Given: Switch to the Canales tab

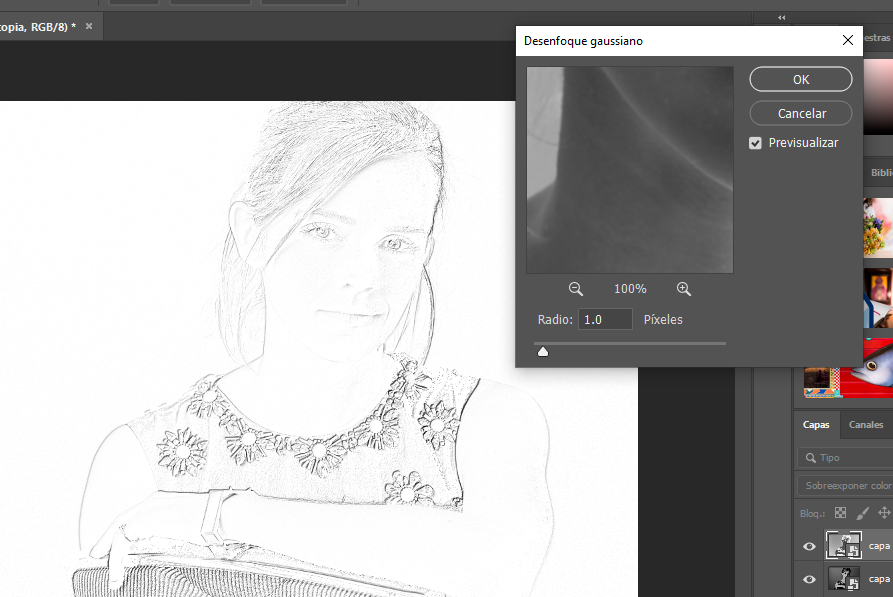Looking at the screenshot, I should (x=865, y=424).
